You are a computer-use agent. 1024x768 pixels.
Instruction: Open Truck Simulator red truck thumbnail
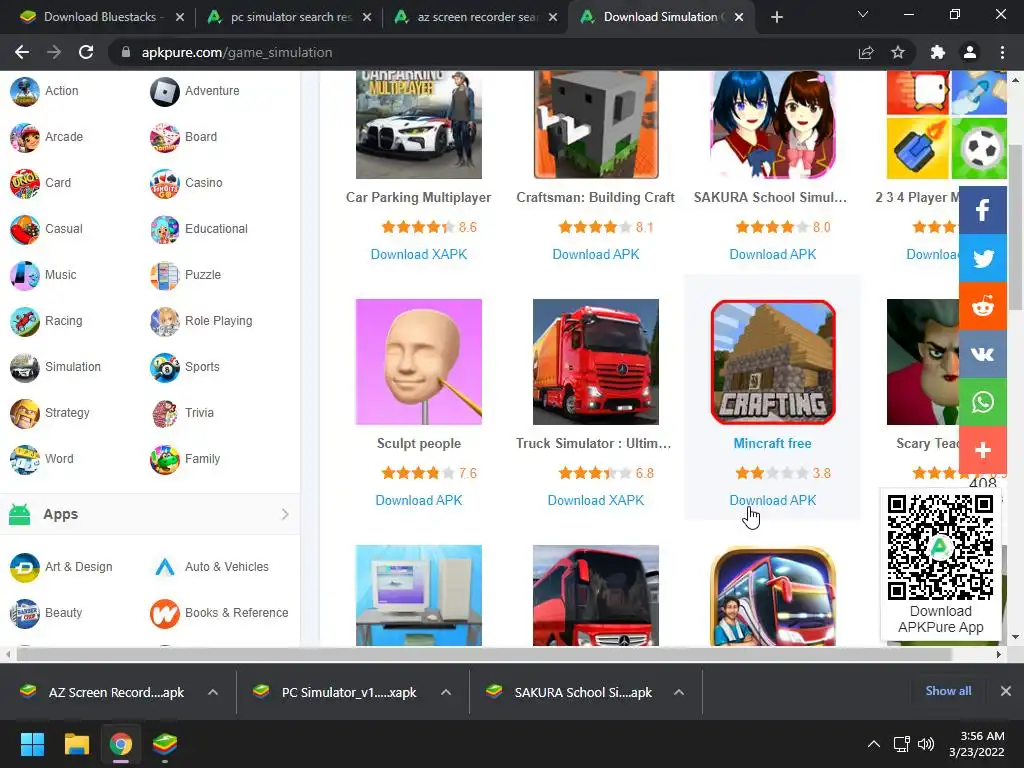[x=596, y=362]
